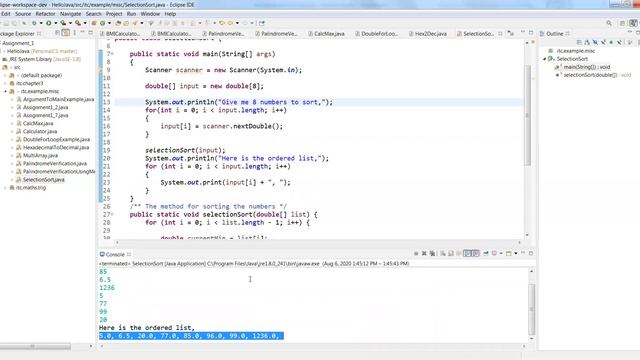Click the External Tools run icon in toolbar
This screenshot has width=640, height=360.
[x=78, y=23]
